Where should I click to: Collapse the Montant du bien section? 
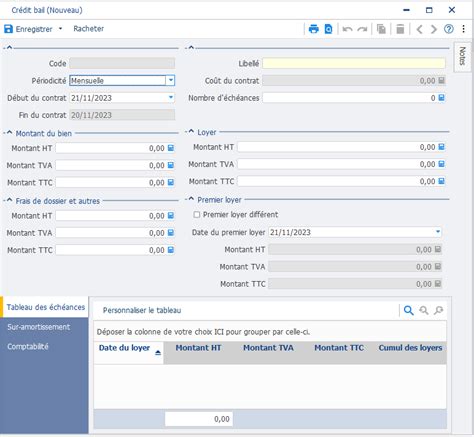click(10, 133)
